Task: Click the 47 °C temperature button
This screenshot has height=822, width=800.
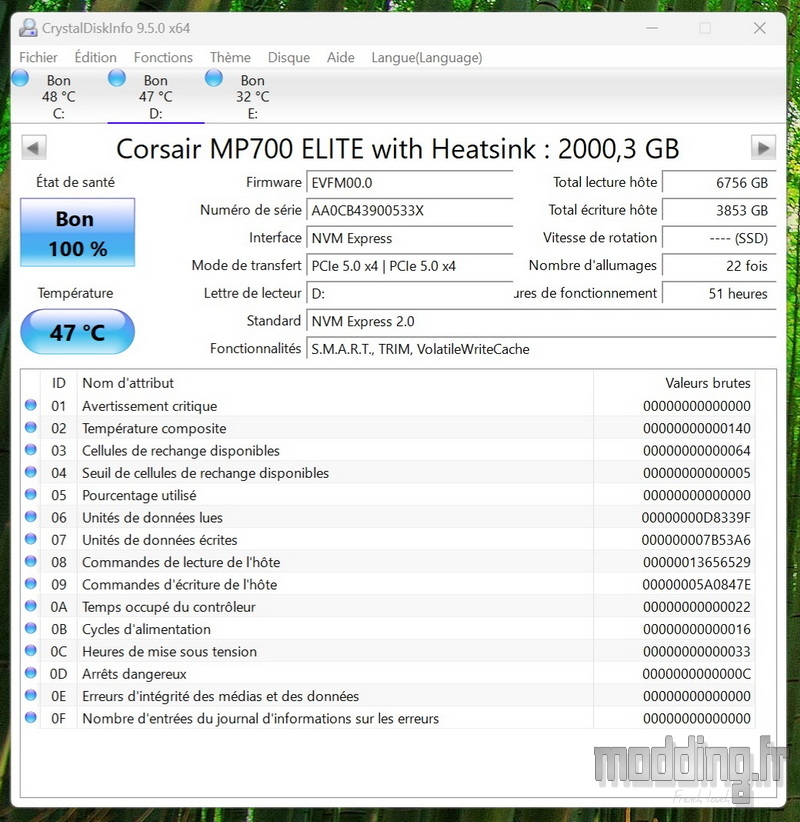Action: point(78,332)
